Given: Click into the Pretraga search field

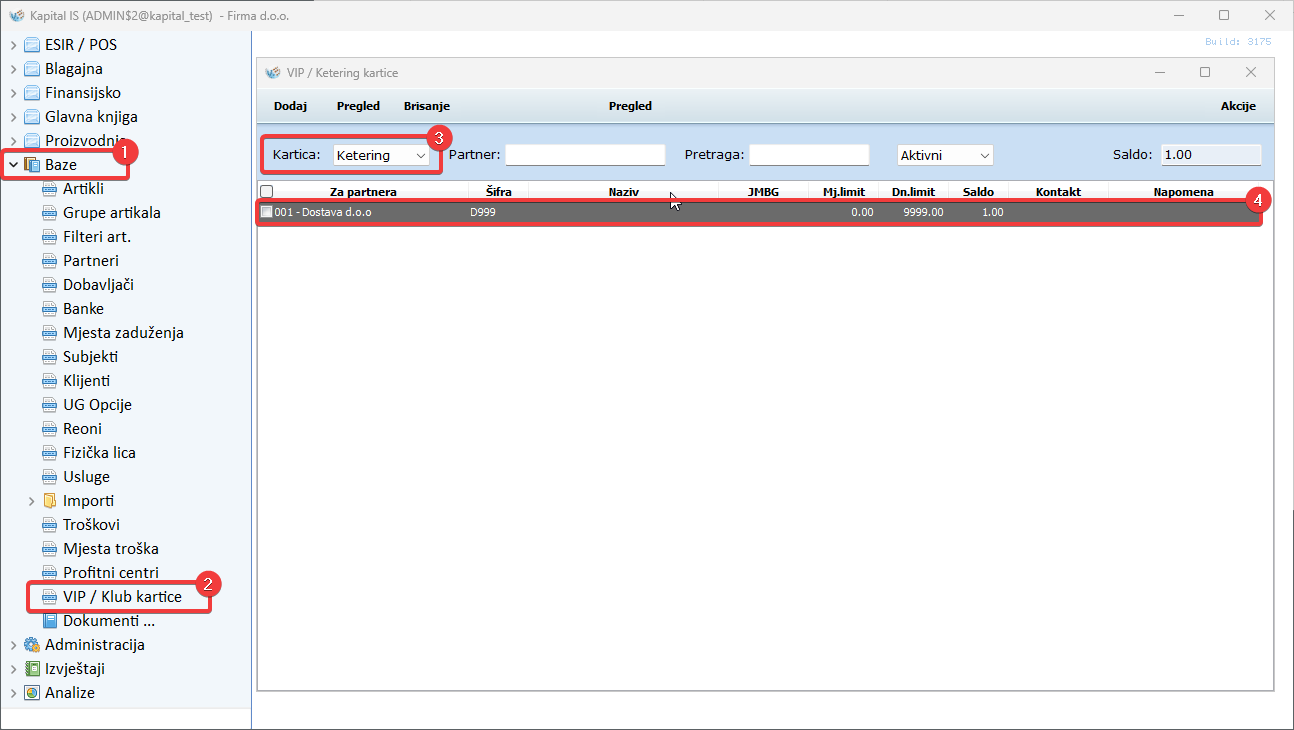Looking at the screenshot, I should (809, 155).
